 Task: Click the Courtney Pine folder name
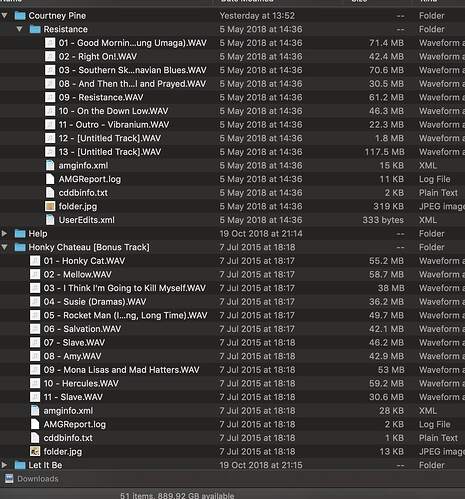point(57,16)
